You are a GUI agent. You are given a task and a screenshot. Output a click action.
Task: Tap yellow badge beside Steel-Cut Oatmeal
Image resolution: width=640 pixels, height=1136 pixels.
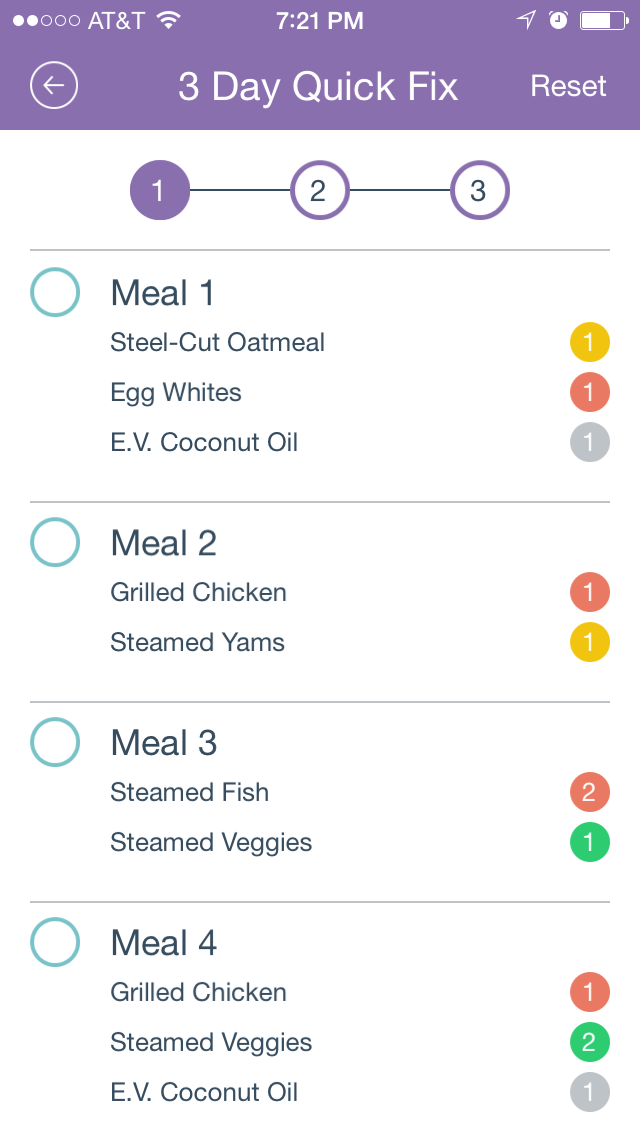click(589, 343)
